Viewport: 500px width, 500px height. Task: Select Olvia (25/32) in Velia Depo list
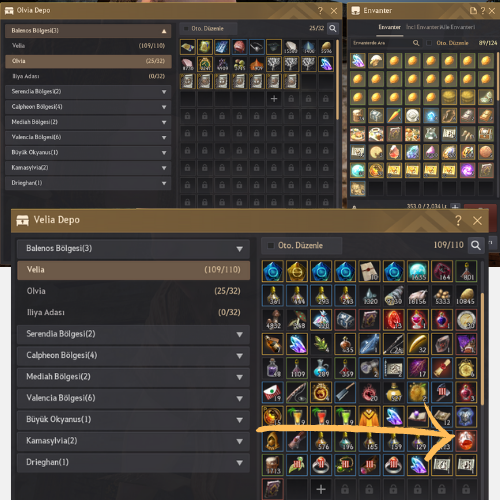click(133, 291)
